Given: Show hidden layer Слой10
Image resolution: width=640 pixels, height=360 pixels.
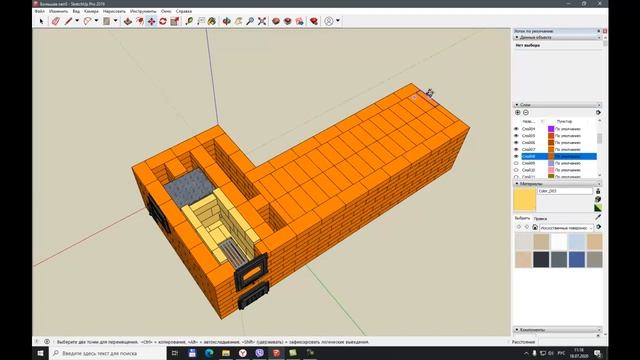Looking at the screenshot, I should (516, 170).
